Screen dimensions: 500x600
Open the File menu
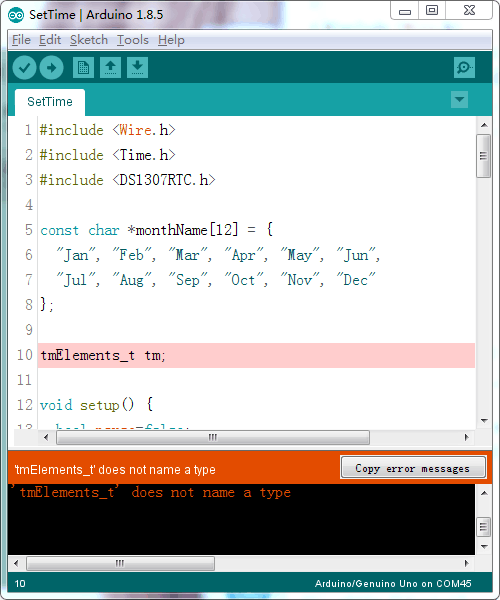click(x=21, y=40)
